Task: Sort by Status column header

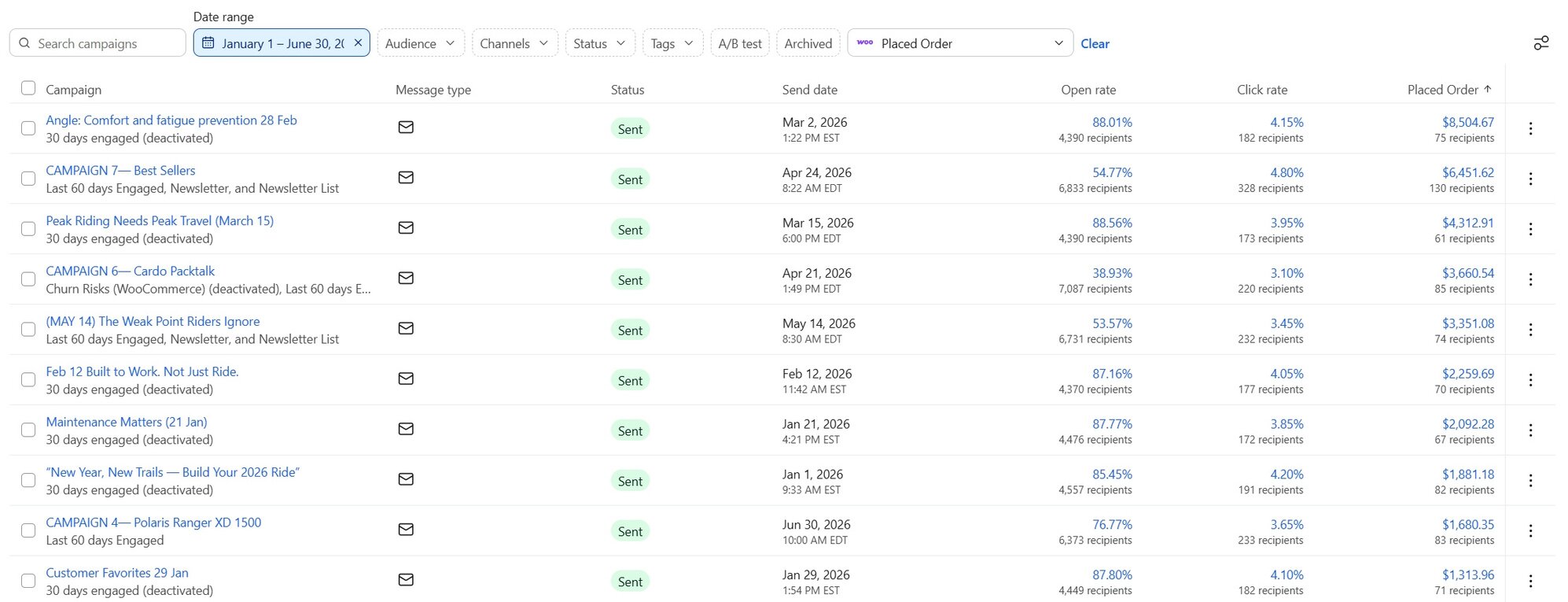Action: coord(628,90)
